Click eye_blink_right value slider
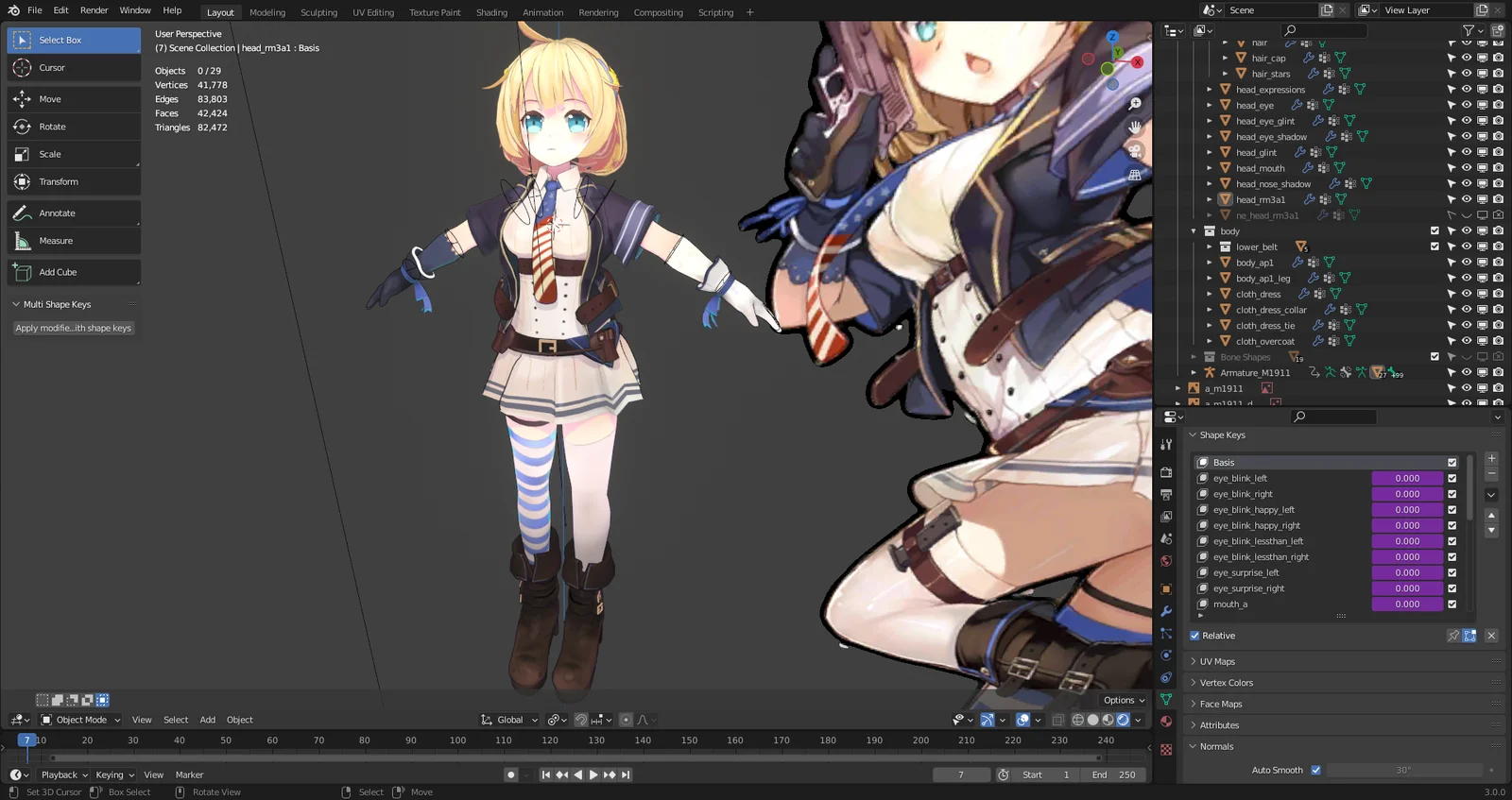 click(x=1407, y=494)
